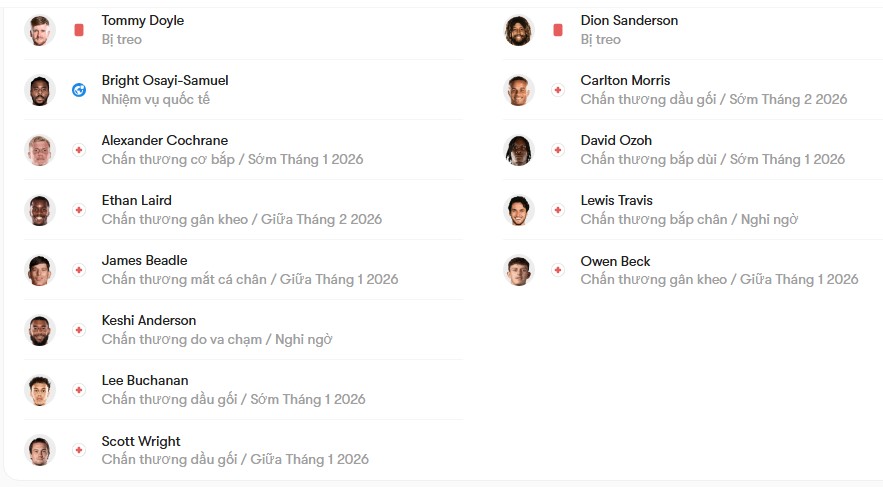Image resolution: width=883 pixels, height=487 pixels.
Task: Click the injury cross icon next to Scott Wright
Action: pyautogui.click(x=79, y=450)
